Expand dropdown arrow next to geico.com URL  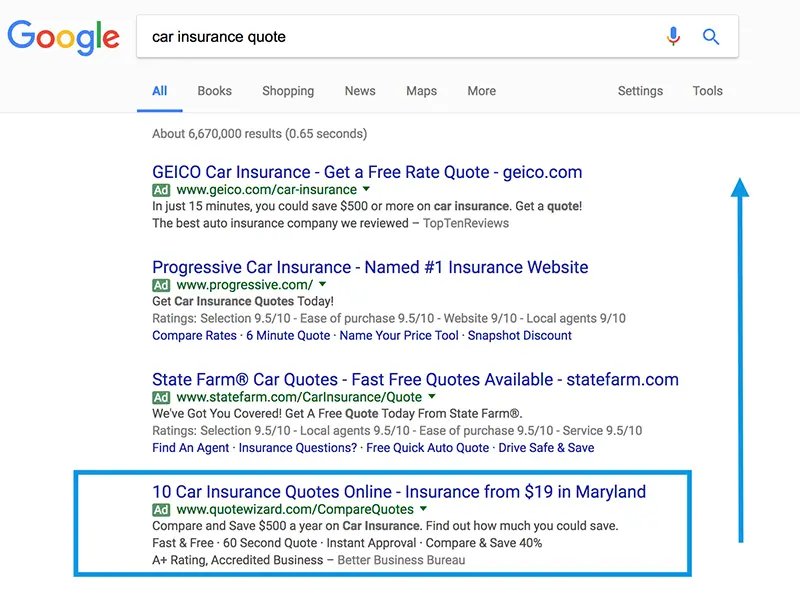pos(366,189)
